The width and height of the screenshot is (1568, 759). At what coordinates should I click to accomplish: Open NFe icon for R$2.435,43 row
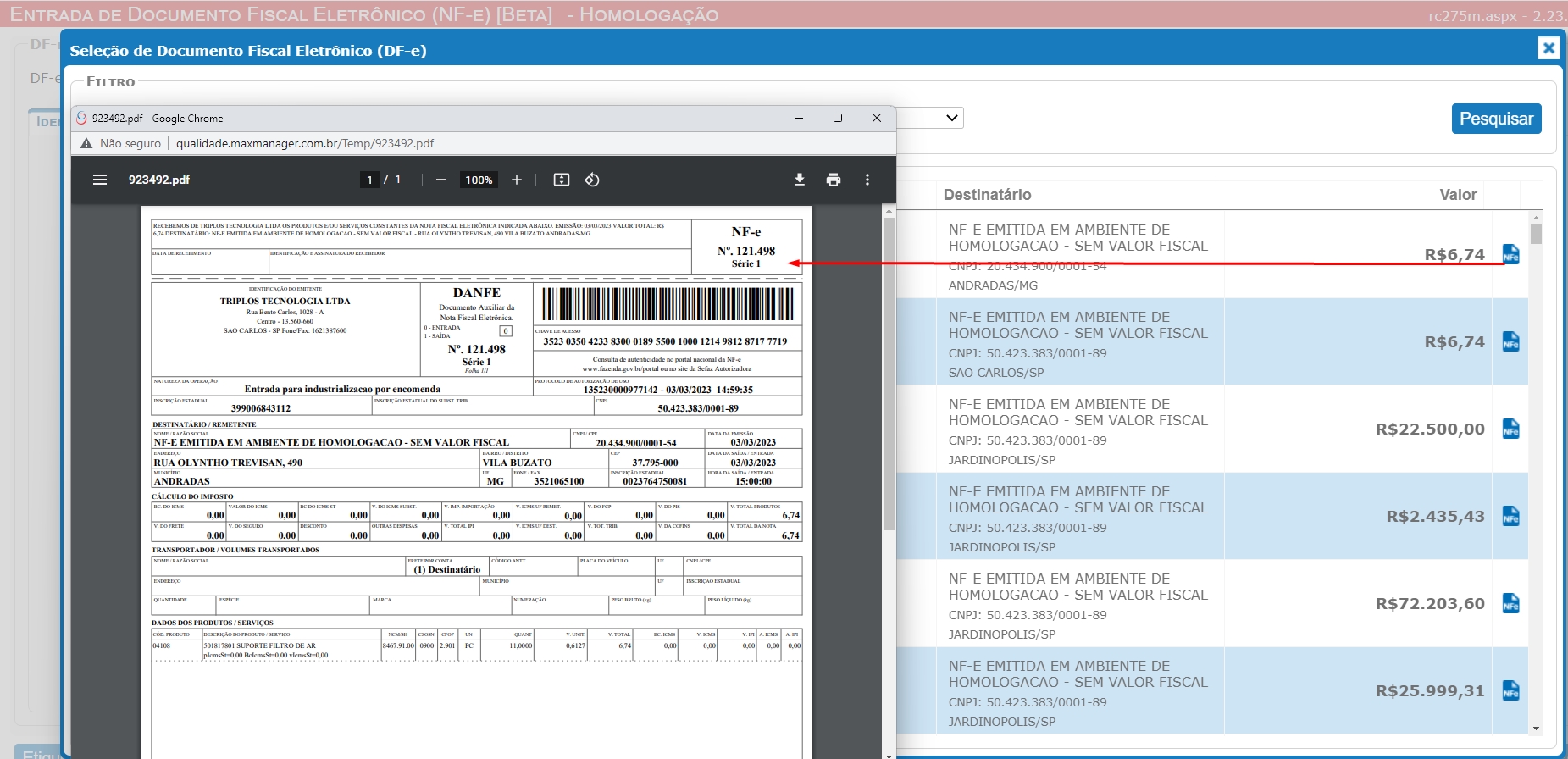1510,516
